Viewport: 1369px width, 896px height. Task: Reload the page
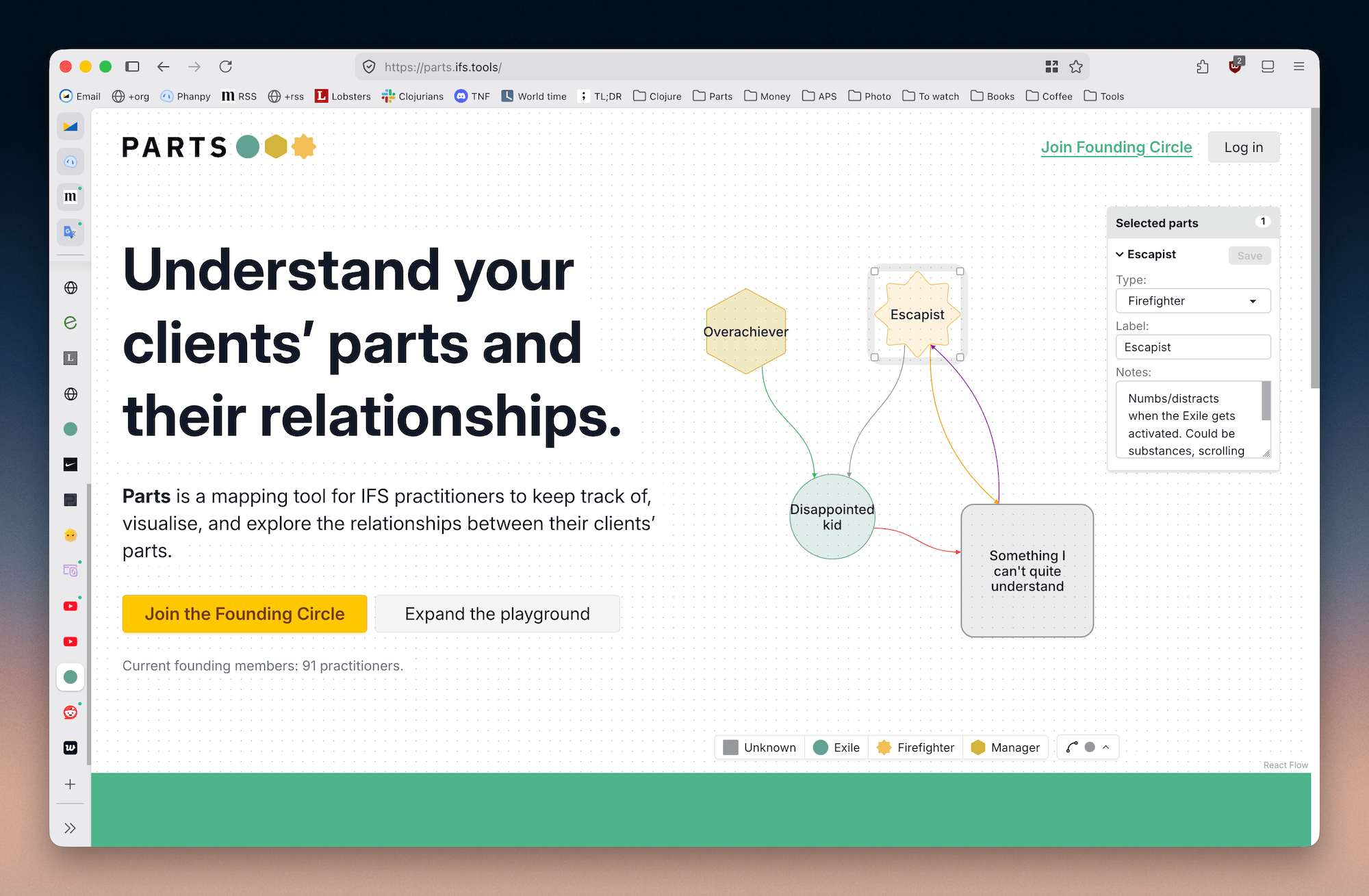(x=226, y=66)
